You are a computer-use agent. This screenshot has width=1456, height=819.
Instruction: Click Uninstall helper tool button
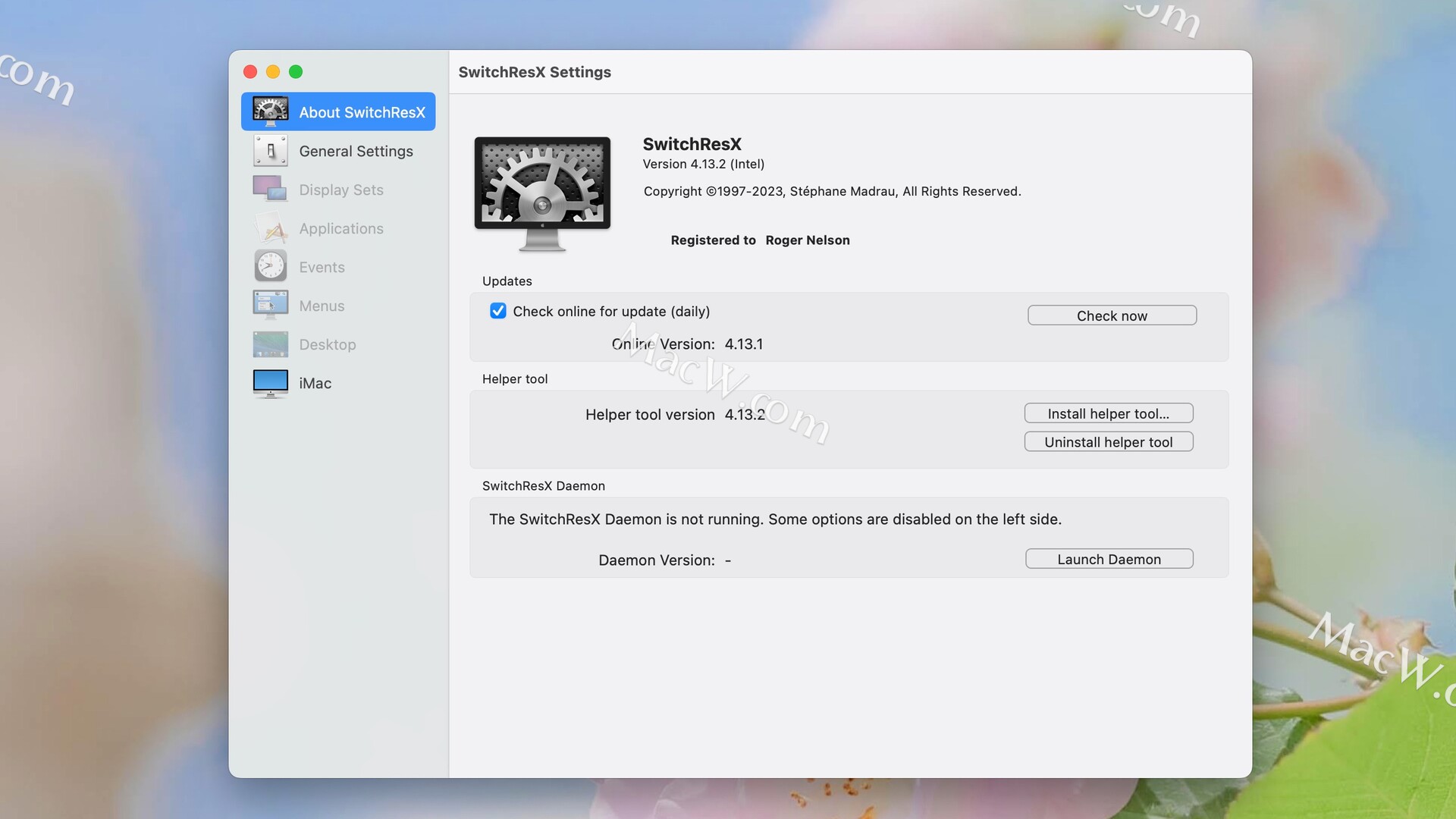coord(1108,442)
